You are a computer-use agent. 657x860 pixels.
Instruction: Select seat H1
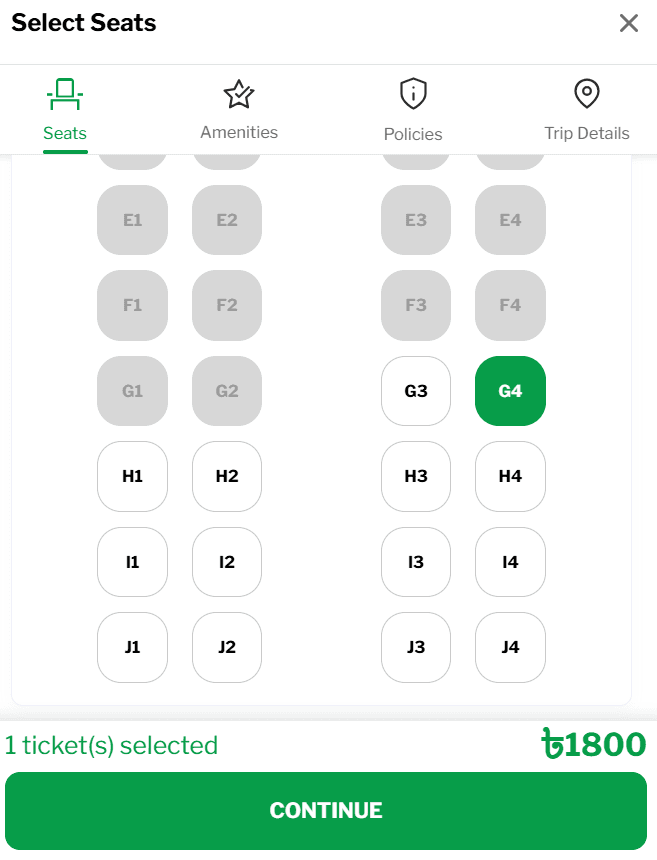point(132,476)
